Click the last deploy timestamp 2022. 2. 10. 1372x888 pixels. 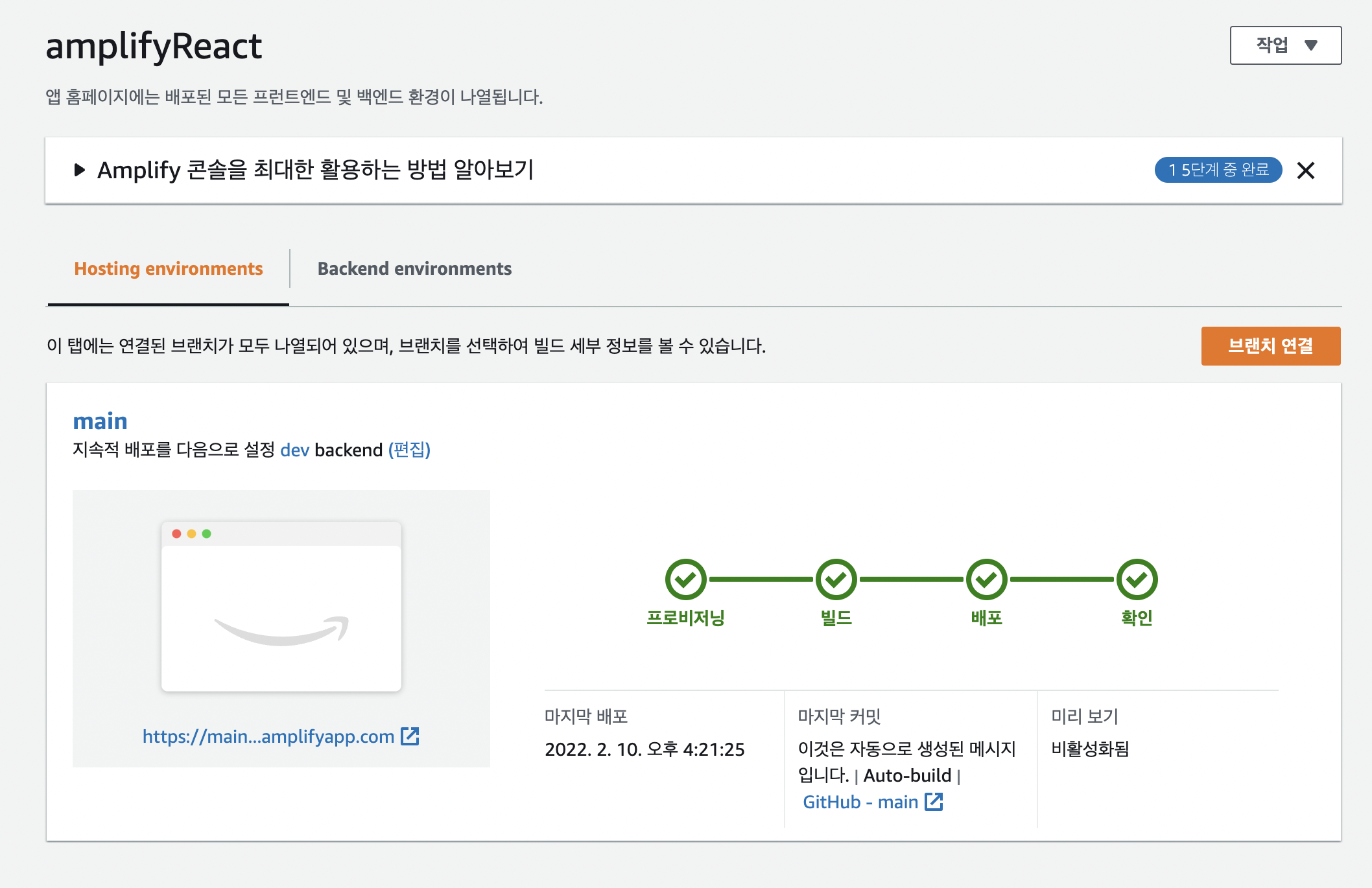pos(645,749)
